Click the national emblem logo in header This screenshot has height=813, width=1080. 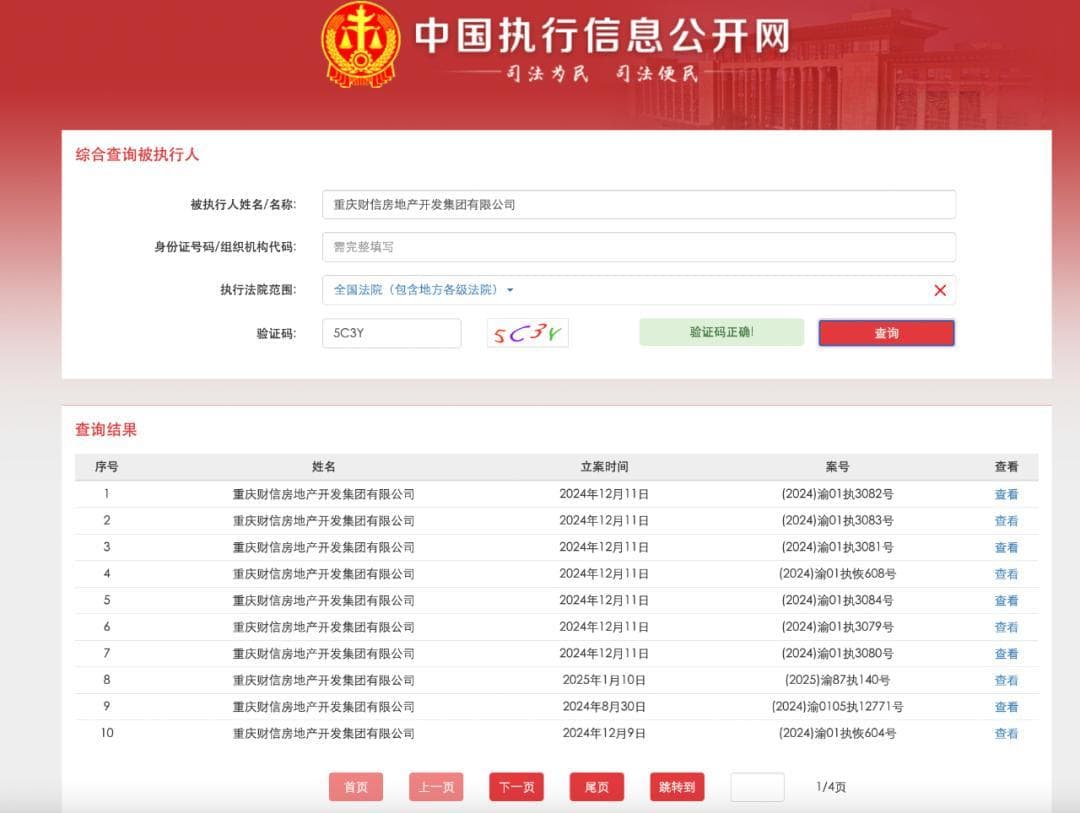[360, 45]
